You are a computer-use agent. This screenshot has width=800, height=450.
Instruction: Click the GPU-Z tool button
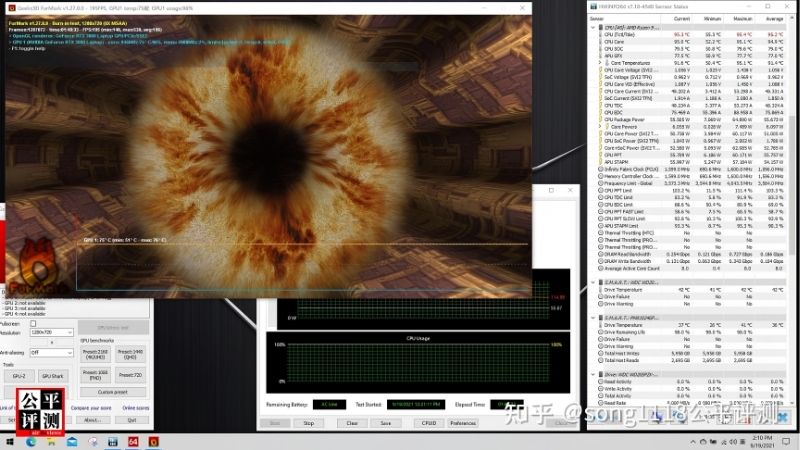click(x=19, y=376)
